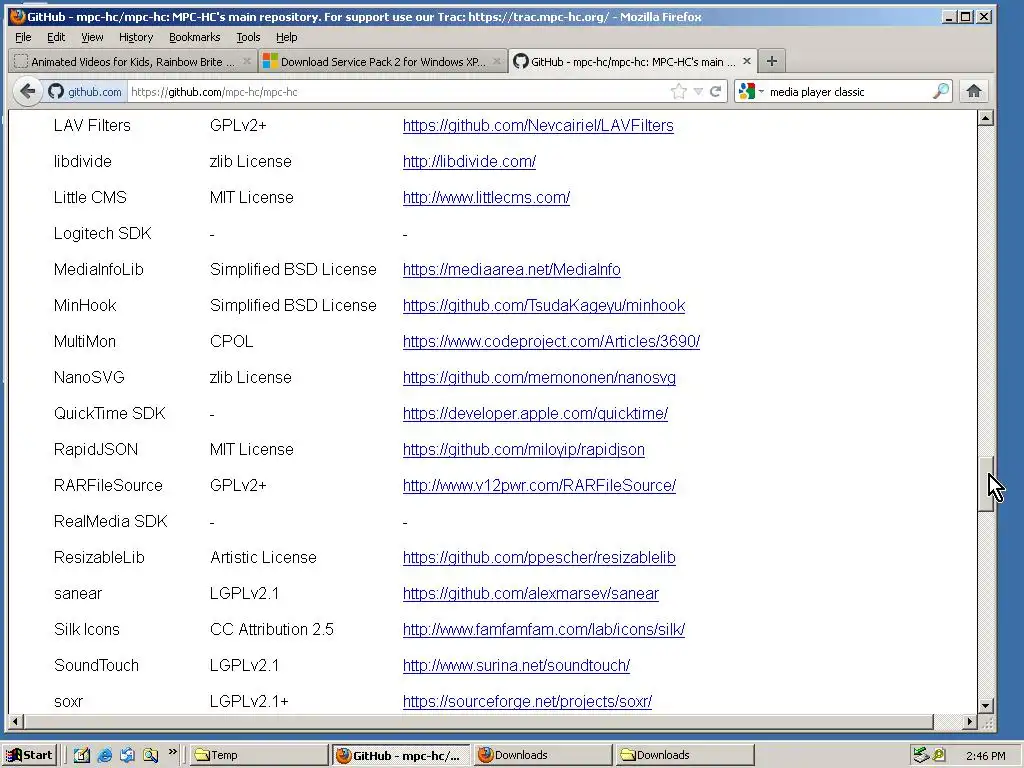
Task: Go back using the back arrow button
Action: pyautogui.click(x=27, y=91)
